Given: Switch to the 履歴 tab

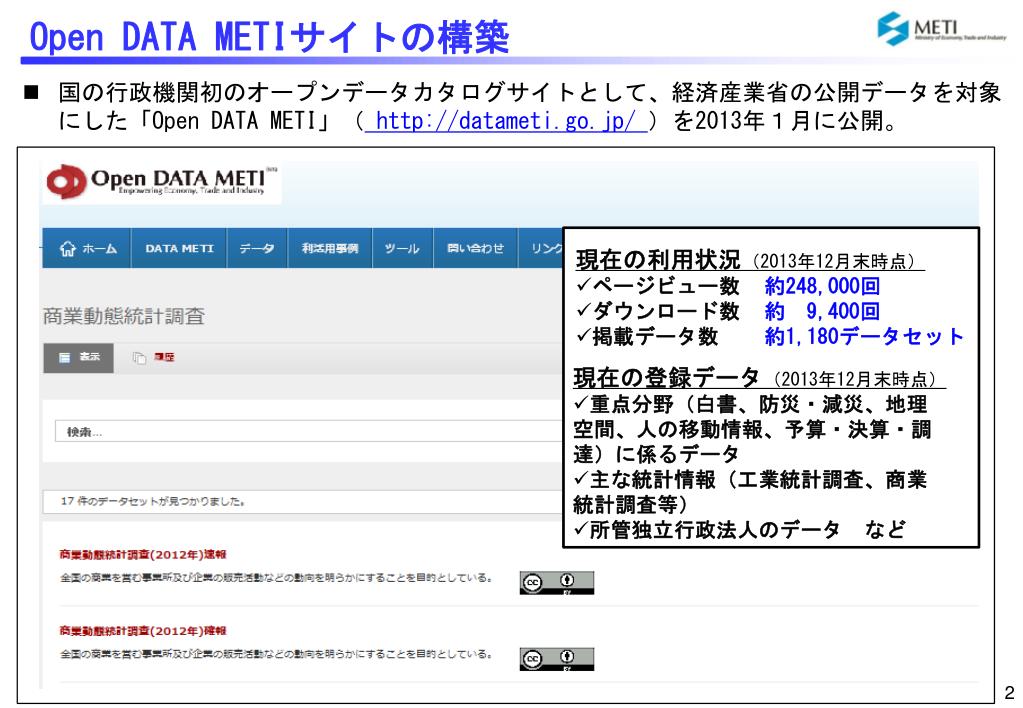Looking at the screenshot, I should [164, 357].
